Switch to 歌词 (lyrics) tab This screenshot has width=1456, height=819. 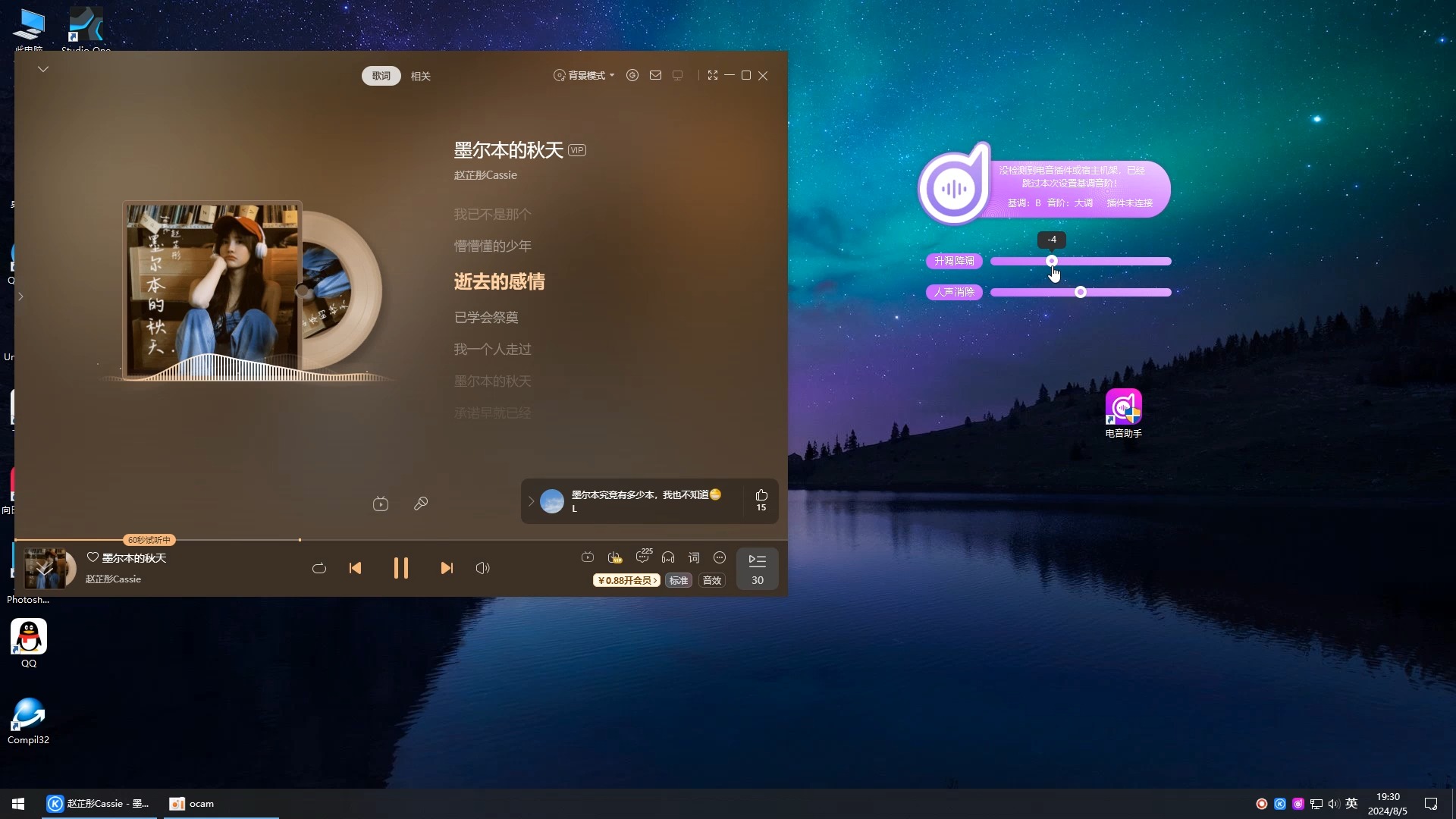tap(380, 76)
